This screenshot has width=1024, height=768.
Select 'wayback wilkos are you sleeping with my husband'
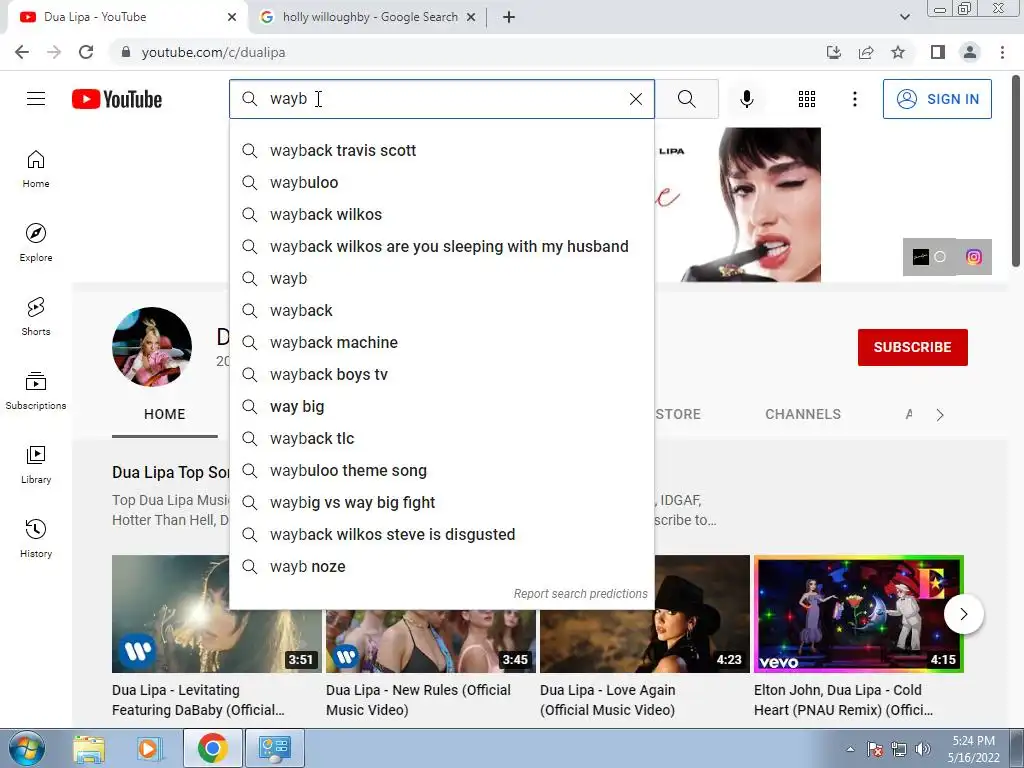(441, 246)
